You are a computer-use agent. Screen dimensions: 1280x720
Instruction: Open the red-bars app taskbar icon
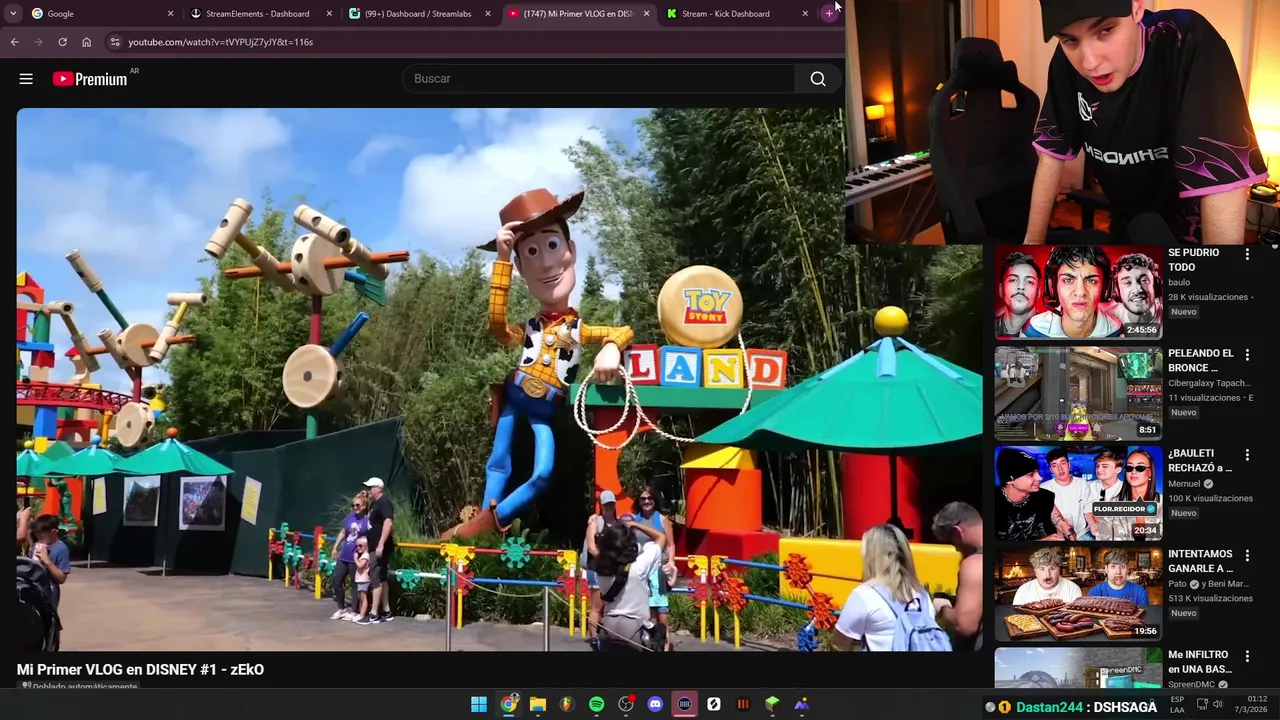click(743, 705)
